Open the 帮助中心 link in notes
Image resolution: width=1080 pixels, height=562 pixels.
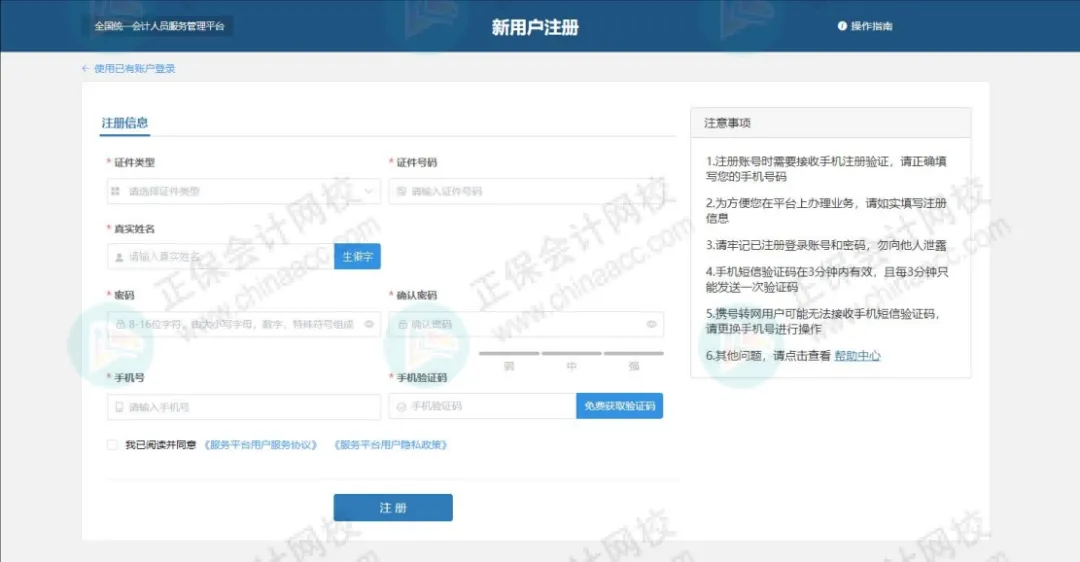858,355
